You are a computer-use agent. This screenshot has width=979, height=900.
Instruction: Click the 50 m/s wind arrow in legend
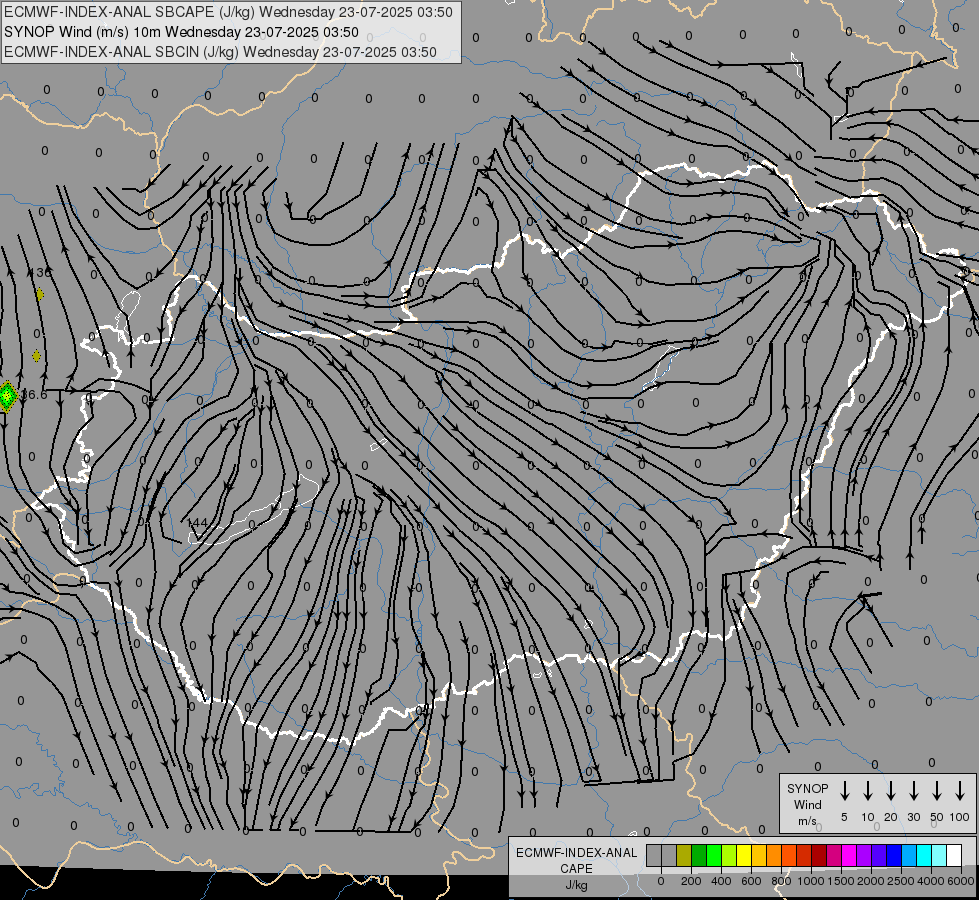point(937,791)
